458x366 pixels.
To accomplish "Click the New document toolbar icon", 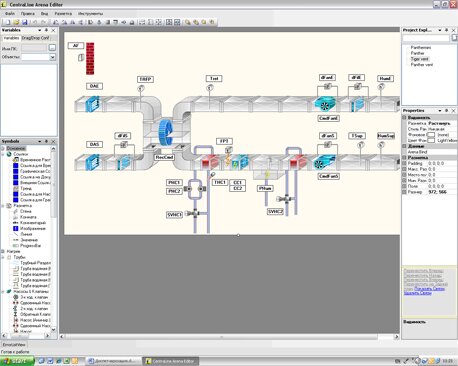I will [x=7, y=22].
